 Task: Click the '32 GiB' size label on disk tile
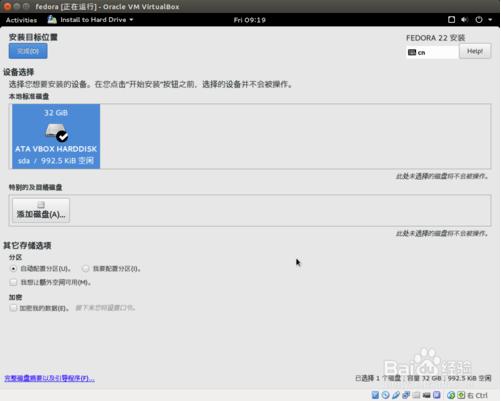[x=56, y=113]
